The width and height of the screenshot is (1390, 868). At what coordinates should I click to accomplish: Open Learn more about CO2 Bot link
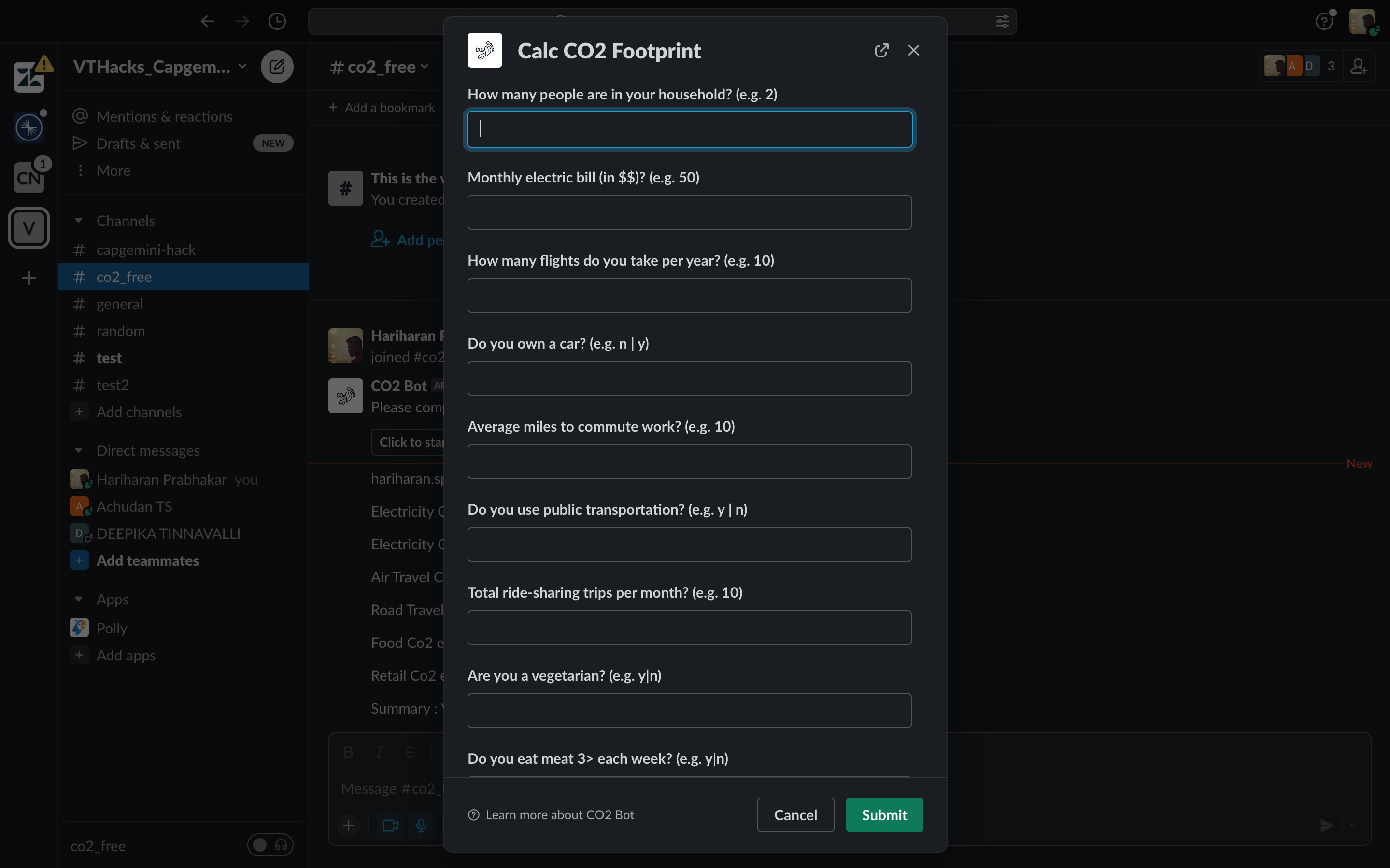pyautogui.click(x=559, y=814)
